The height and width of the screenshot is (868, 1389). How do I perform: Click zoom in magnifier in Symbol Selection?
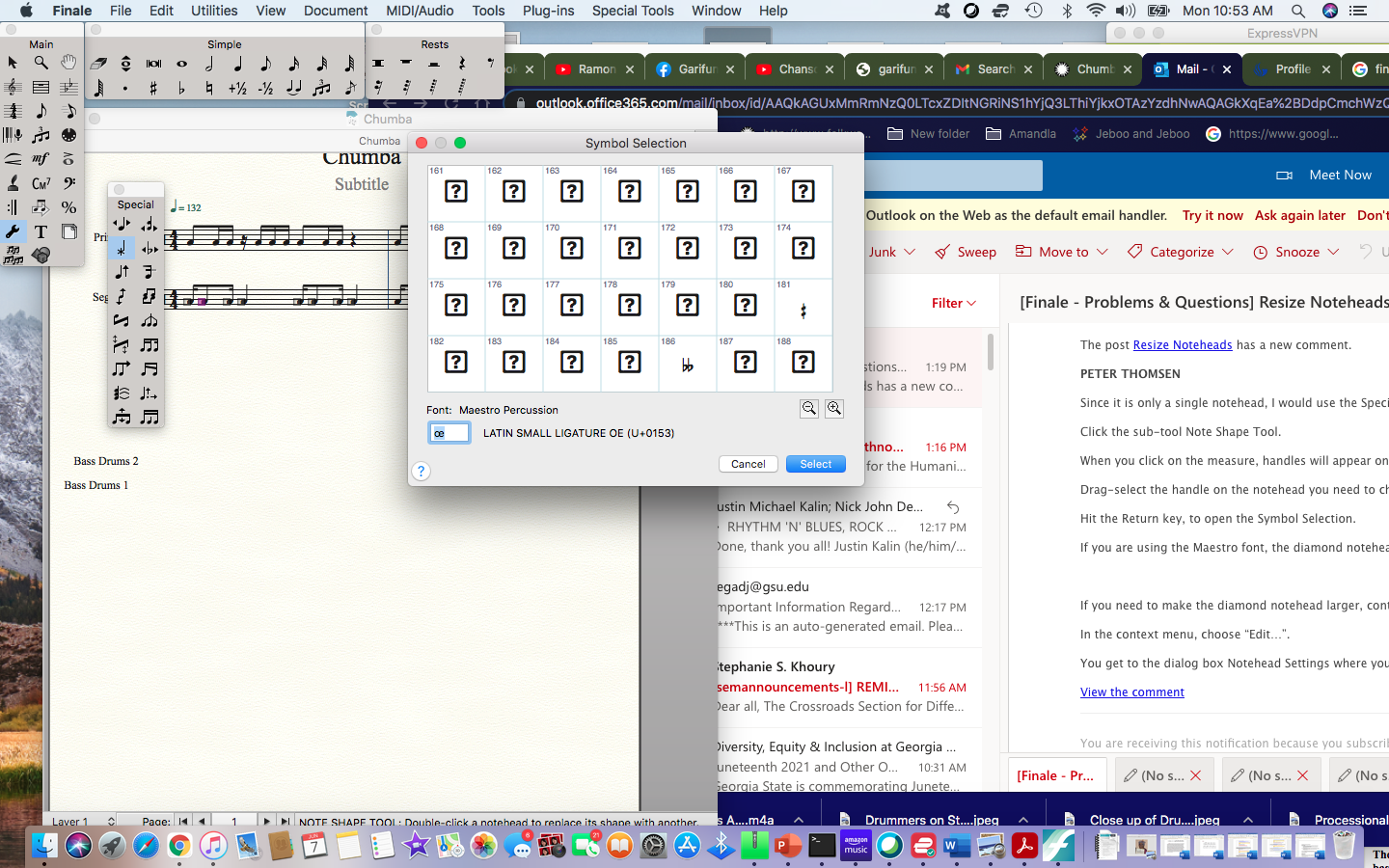[x=834, y=409]
